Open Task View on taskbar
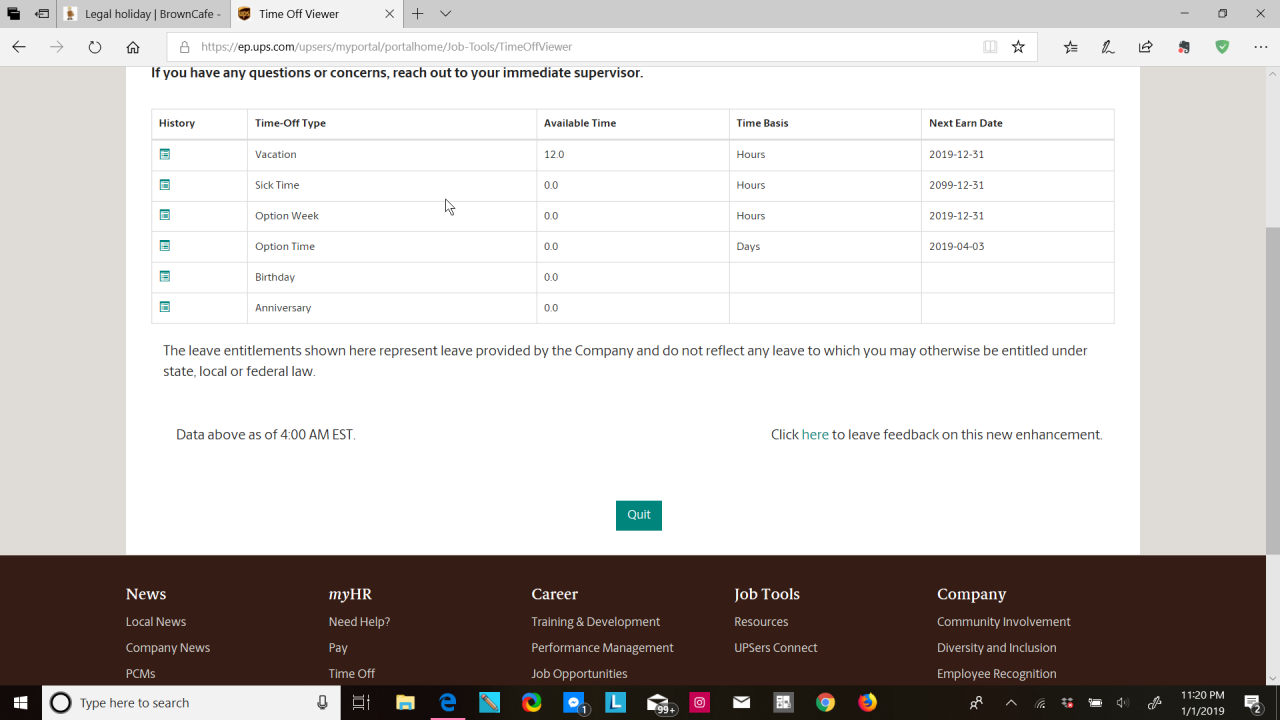1280x720 pixels. point(362,703)
